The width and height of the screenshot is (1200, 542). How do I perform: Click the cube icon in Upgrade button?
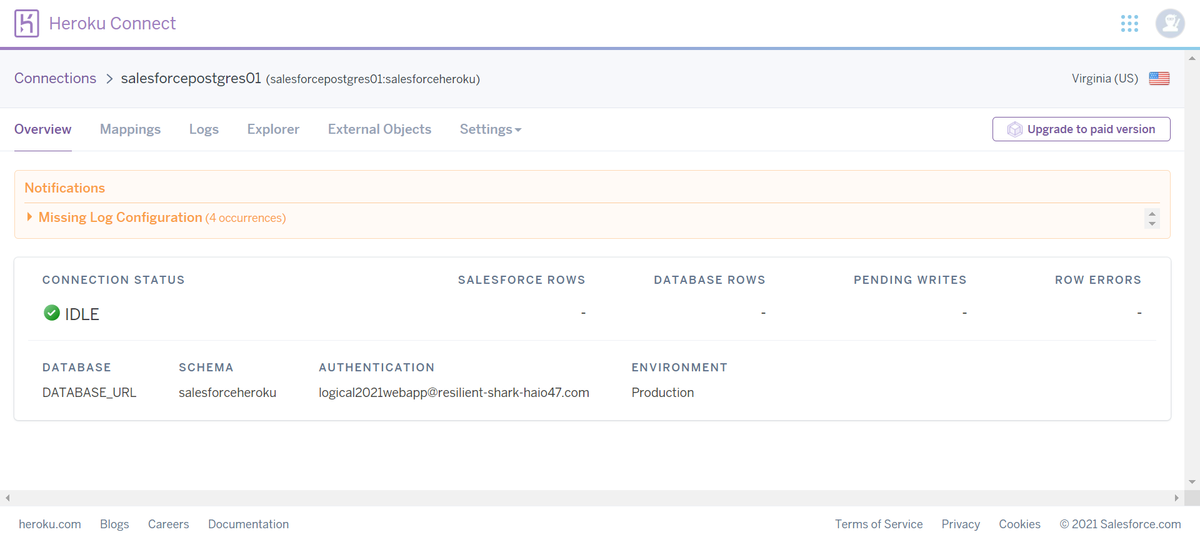tap(1014, 129)
